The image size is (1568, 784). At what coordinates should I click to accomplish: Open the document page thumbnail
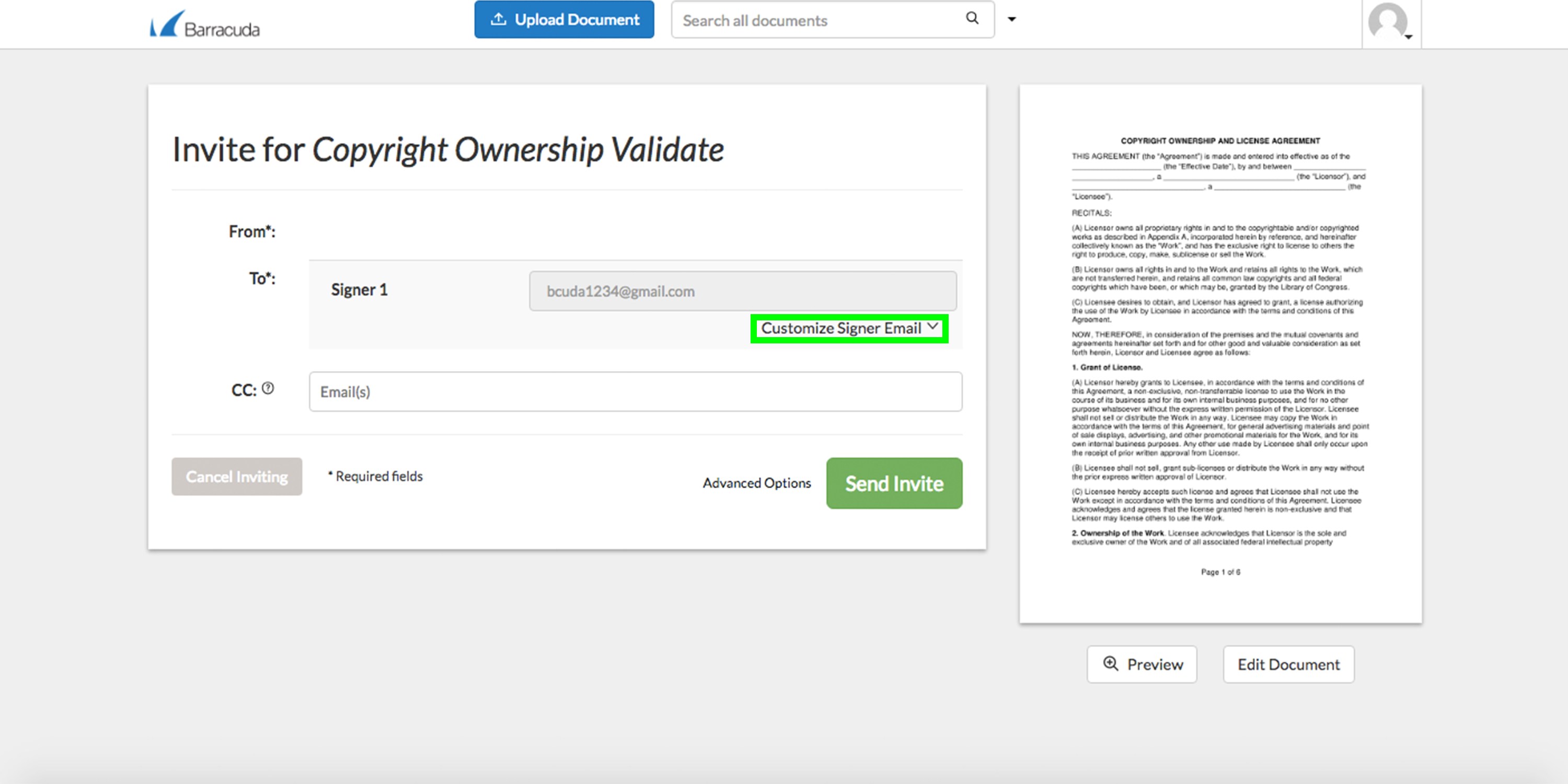1220,353
